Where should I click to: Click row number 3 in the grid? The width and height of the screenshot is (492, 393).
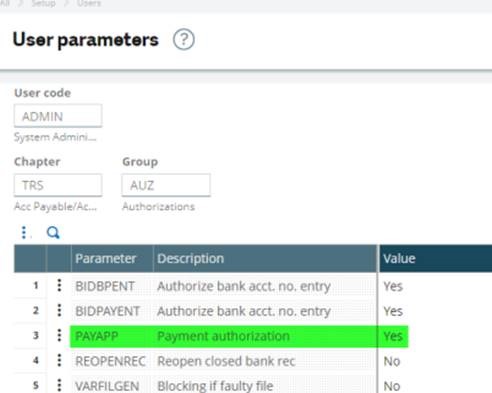(x=36, y=335)
